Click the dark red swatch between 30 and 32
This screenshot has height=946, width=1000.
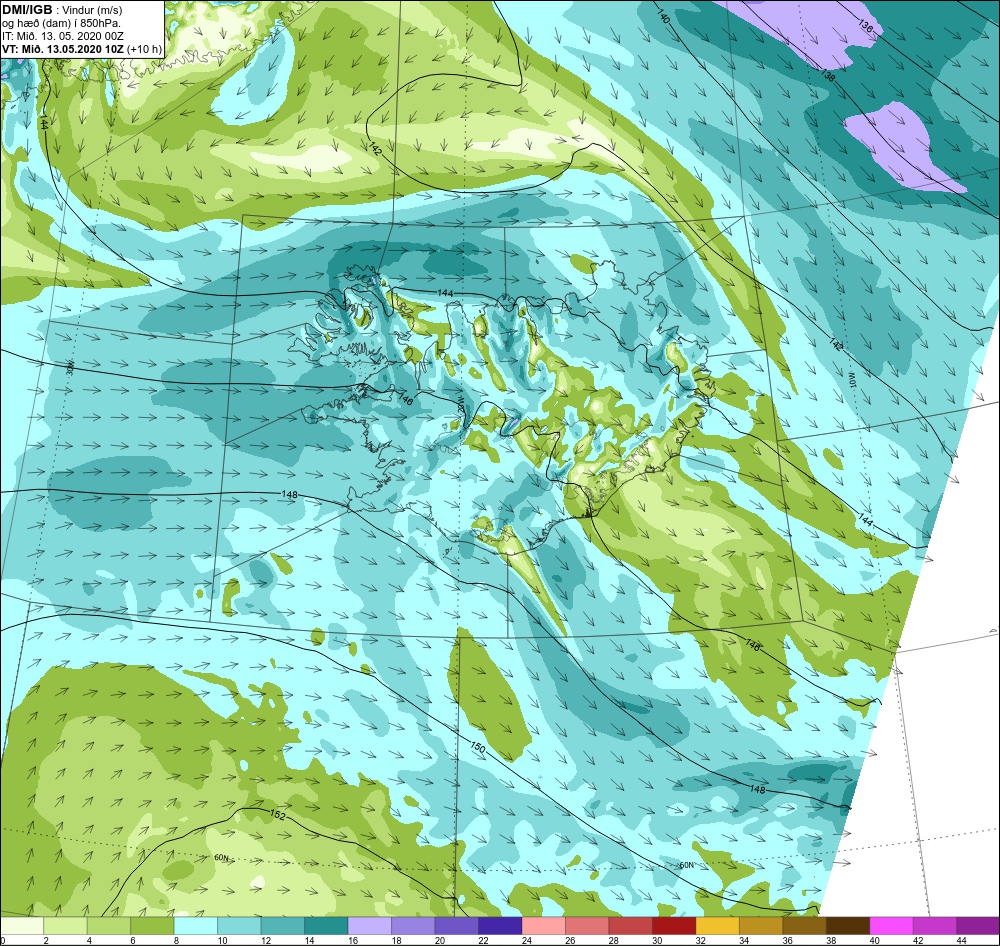673,926
